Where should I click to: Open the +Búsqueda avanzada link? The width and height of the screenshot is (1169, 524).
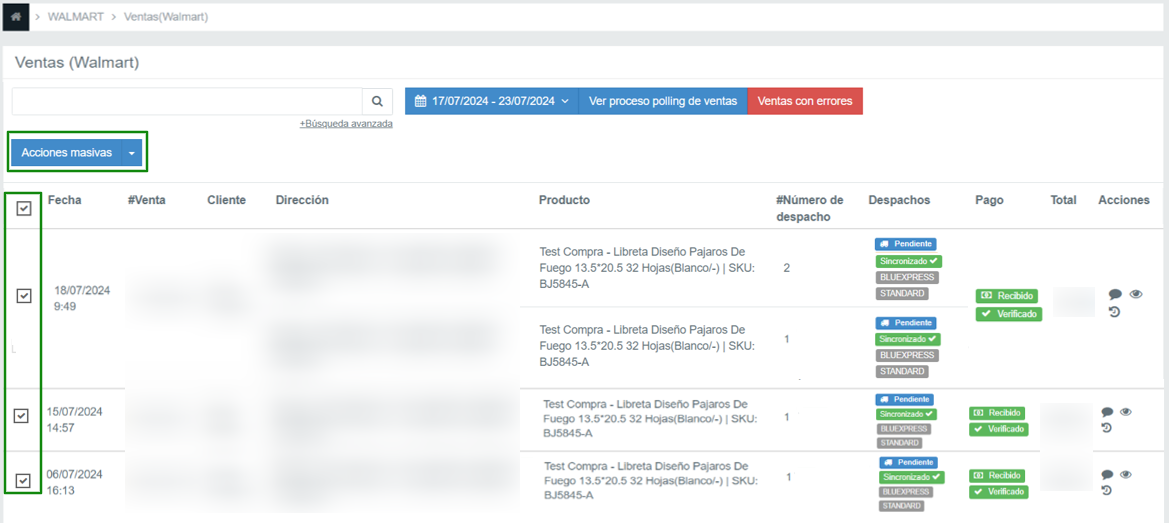[346, 124]
